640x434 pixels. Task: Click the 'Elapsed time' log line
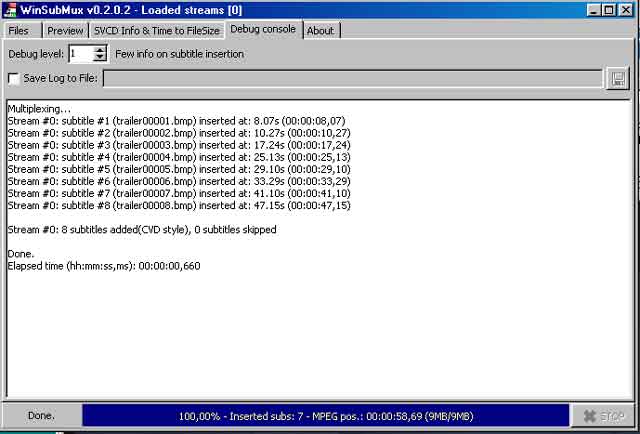pos(104,266)
